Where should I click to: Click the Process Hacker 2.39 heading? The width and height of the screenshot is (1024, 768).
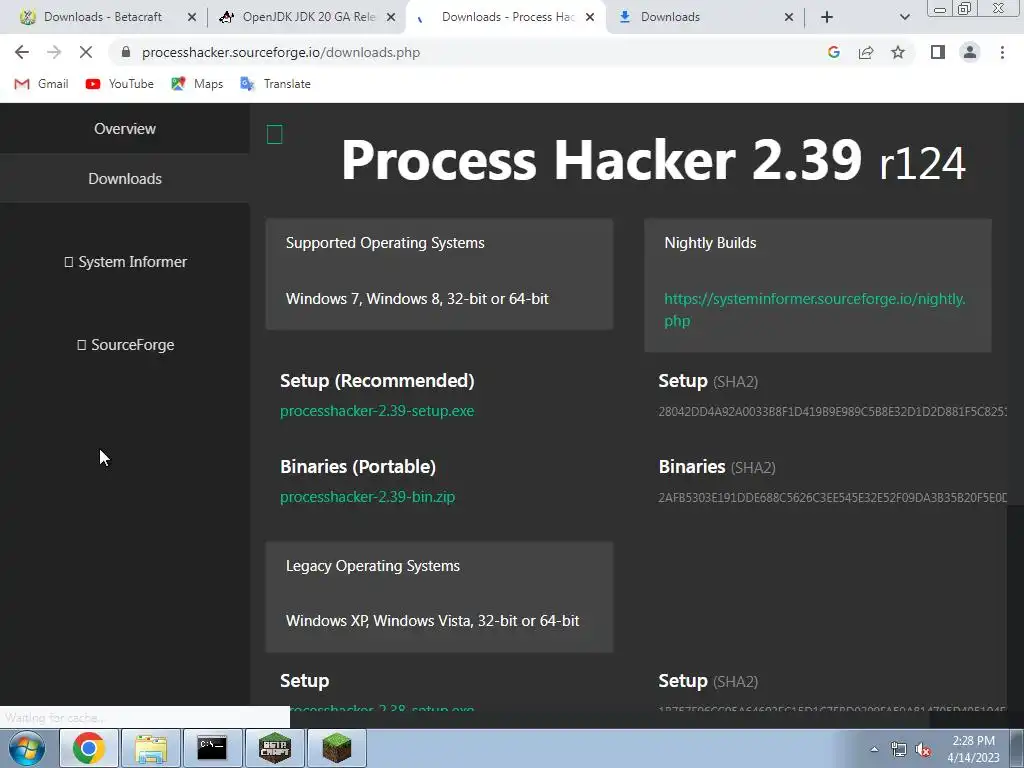[x=653, y=160]
